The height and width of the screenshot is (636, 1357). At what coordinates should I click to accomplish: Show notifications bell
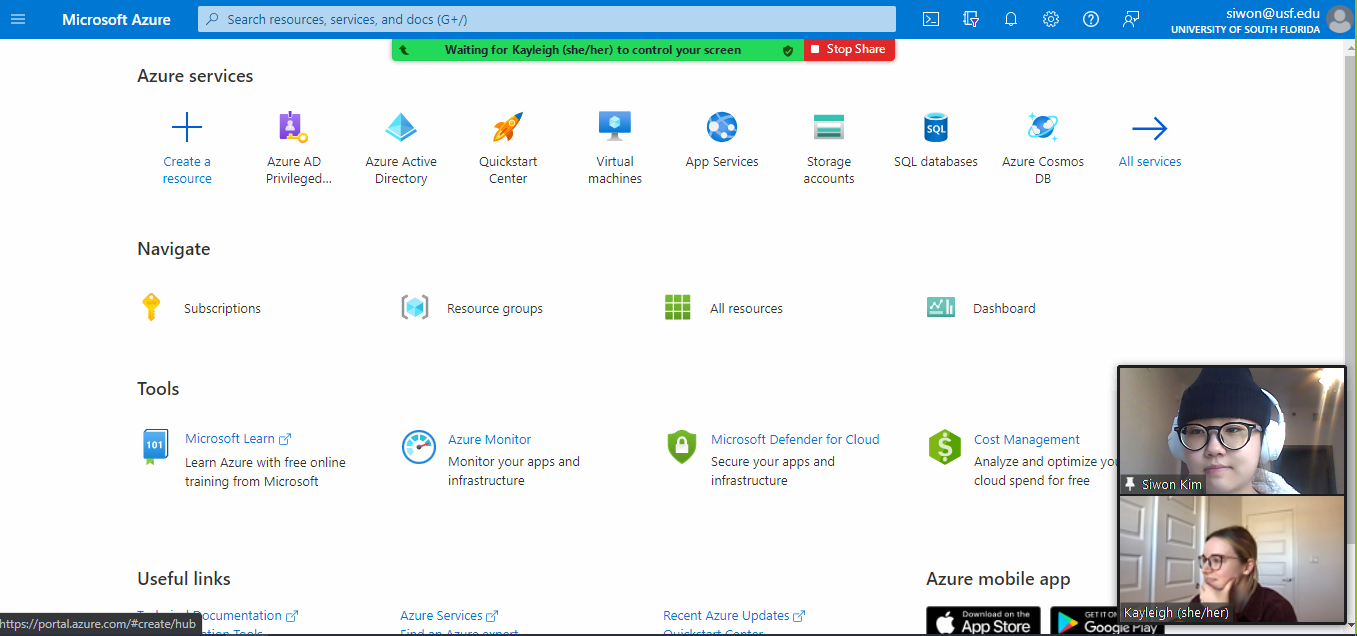[x=1010, y=19]
